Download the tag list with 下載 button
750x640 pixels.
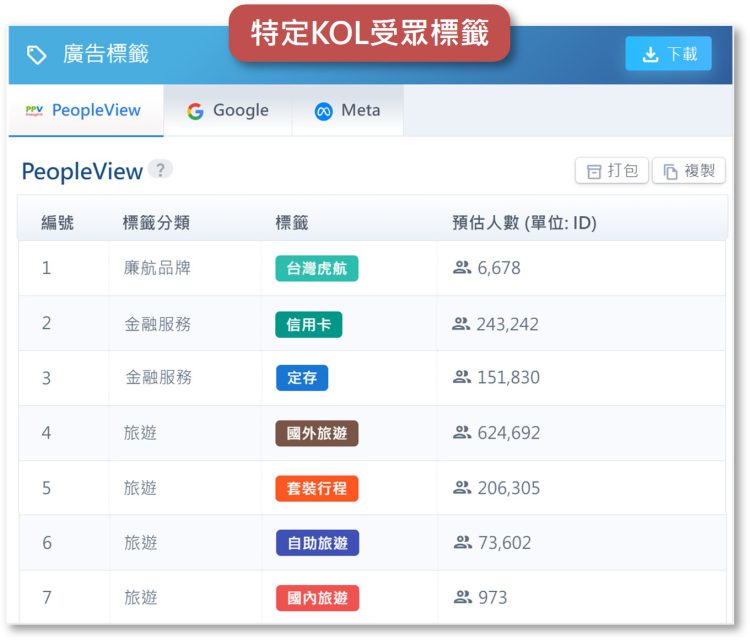(x=668, y=54)
